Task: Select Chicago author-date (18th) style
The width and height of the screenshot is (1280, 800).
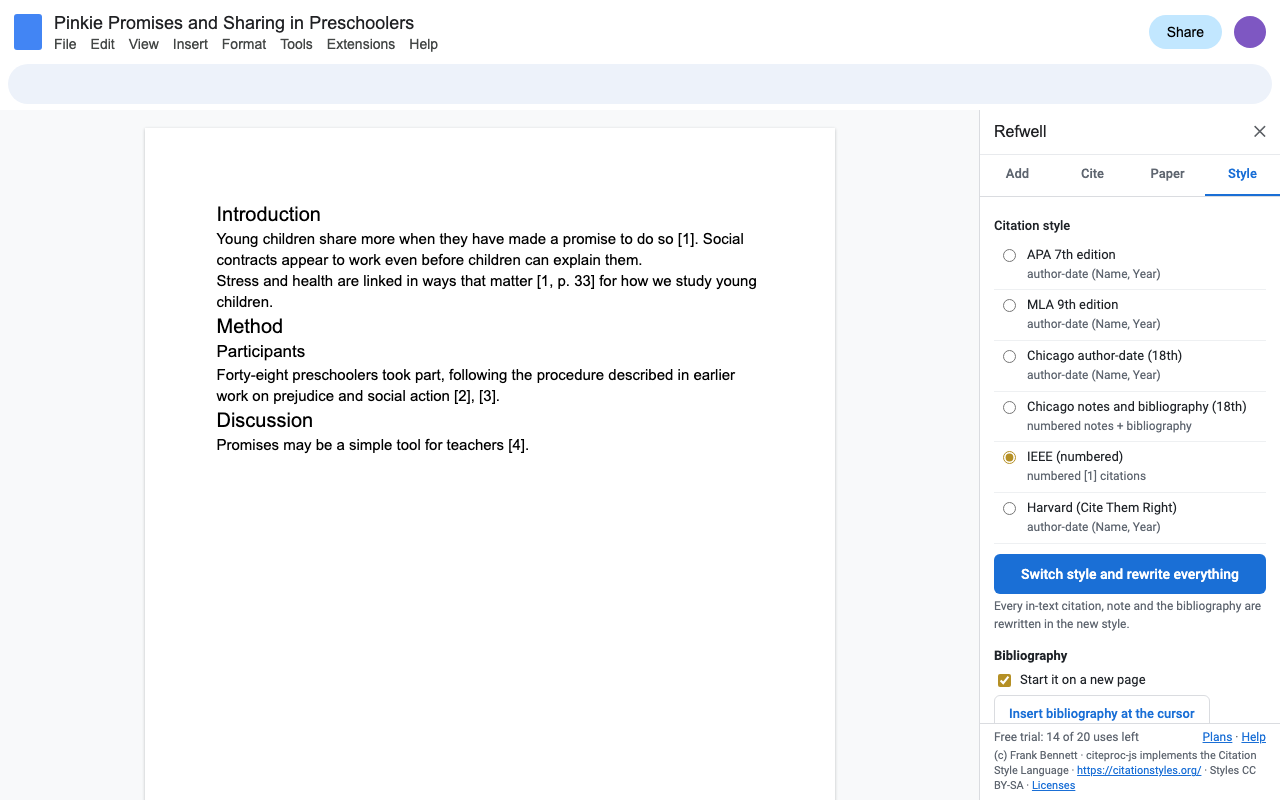Action: pos(1009,356)
